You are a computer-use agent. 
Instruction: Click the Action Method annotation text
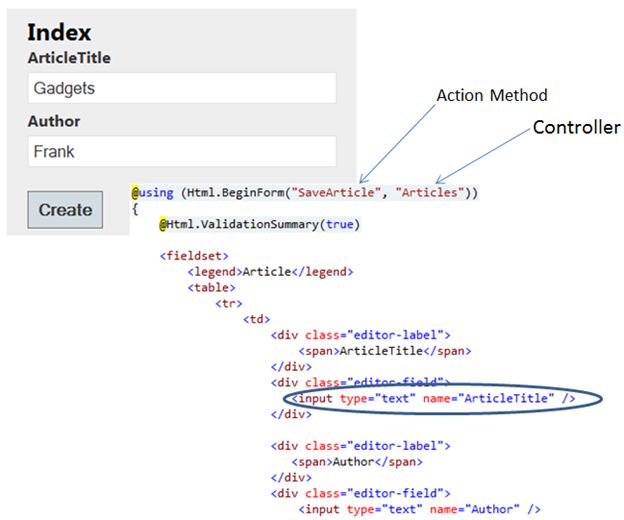click(x=492, y=96)
